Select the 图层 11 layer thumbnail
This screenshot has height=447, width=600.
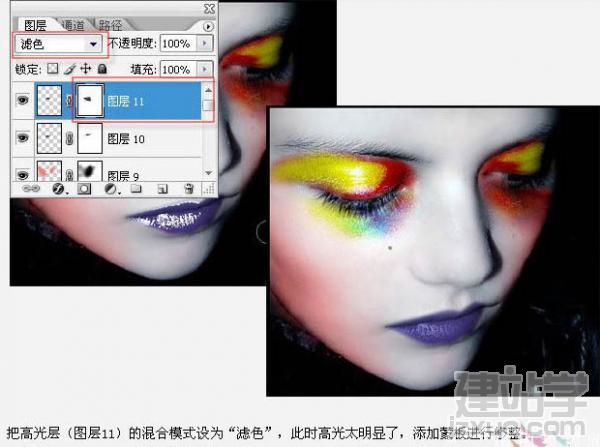[49, 101]
